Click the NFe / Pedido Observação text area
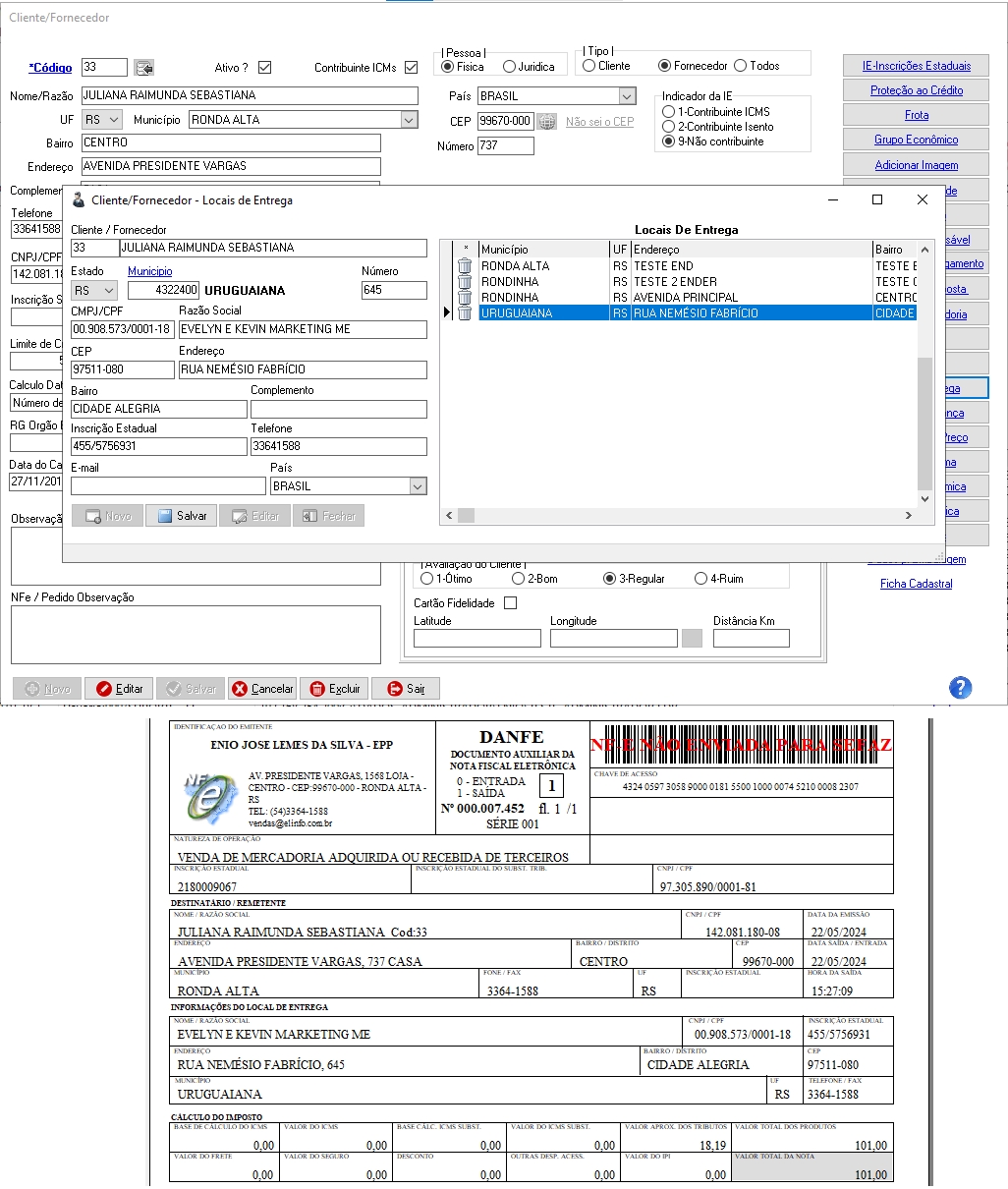1008x1189 pixels. coord(196,635)
